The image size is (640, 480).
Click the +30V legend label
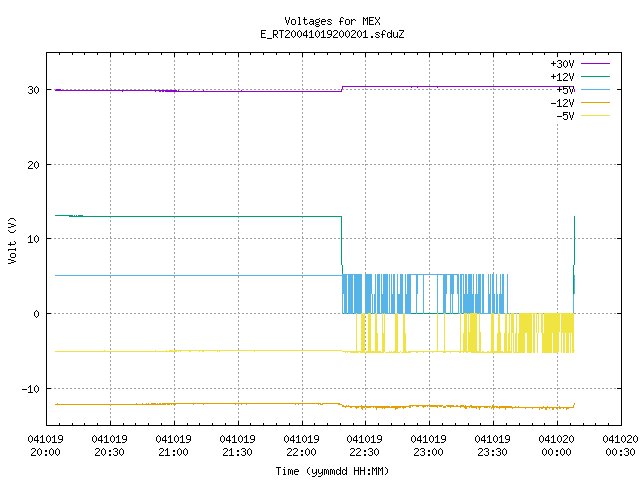562,64
